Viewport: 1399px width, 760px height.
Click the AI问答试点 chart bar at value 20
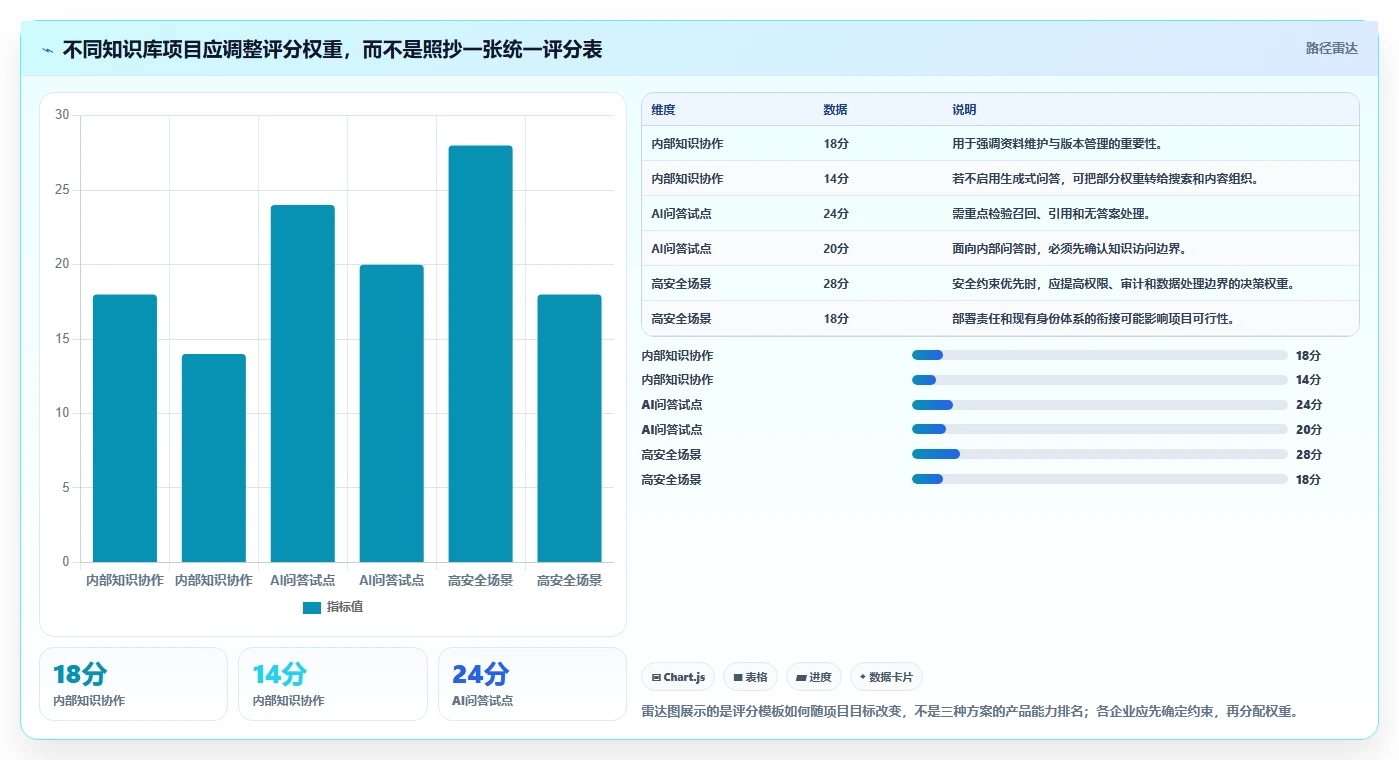392,413
